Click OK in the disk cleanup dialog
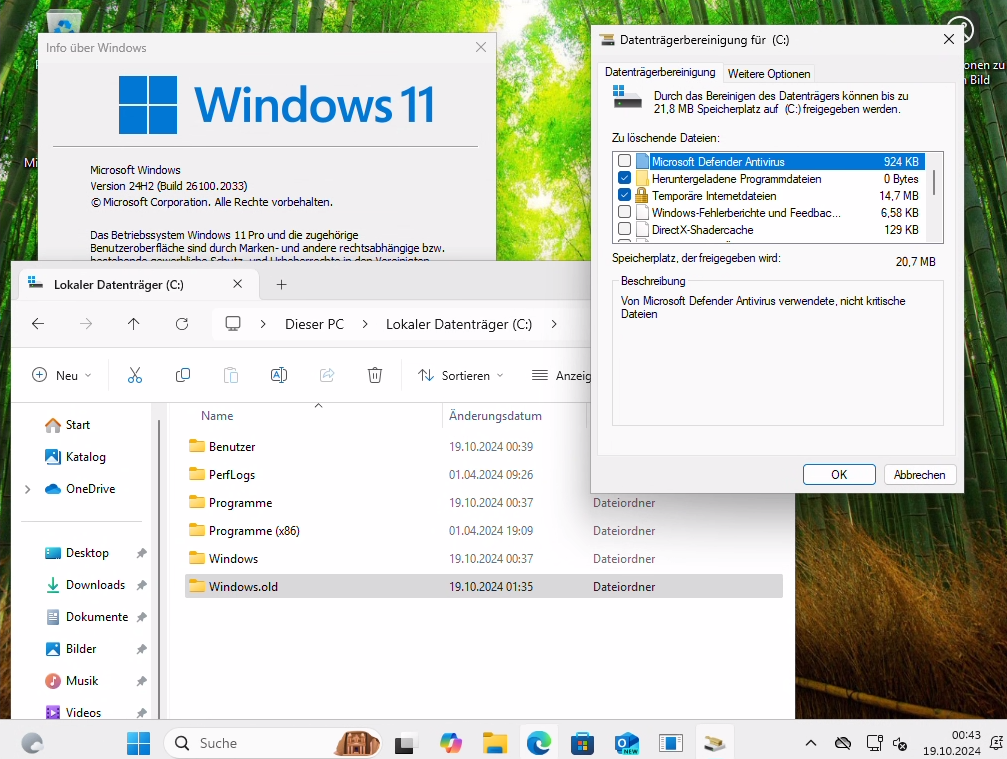The height and width of the screenshot is (759, 1007). pos(839,475)
